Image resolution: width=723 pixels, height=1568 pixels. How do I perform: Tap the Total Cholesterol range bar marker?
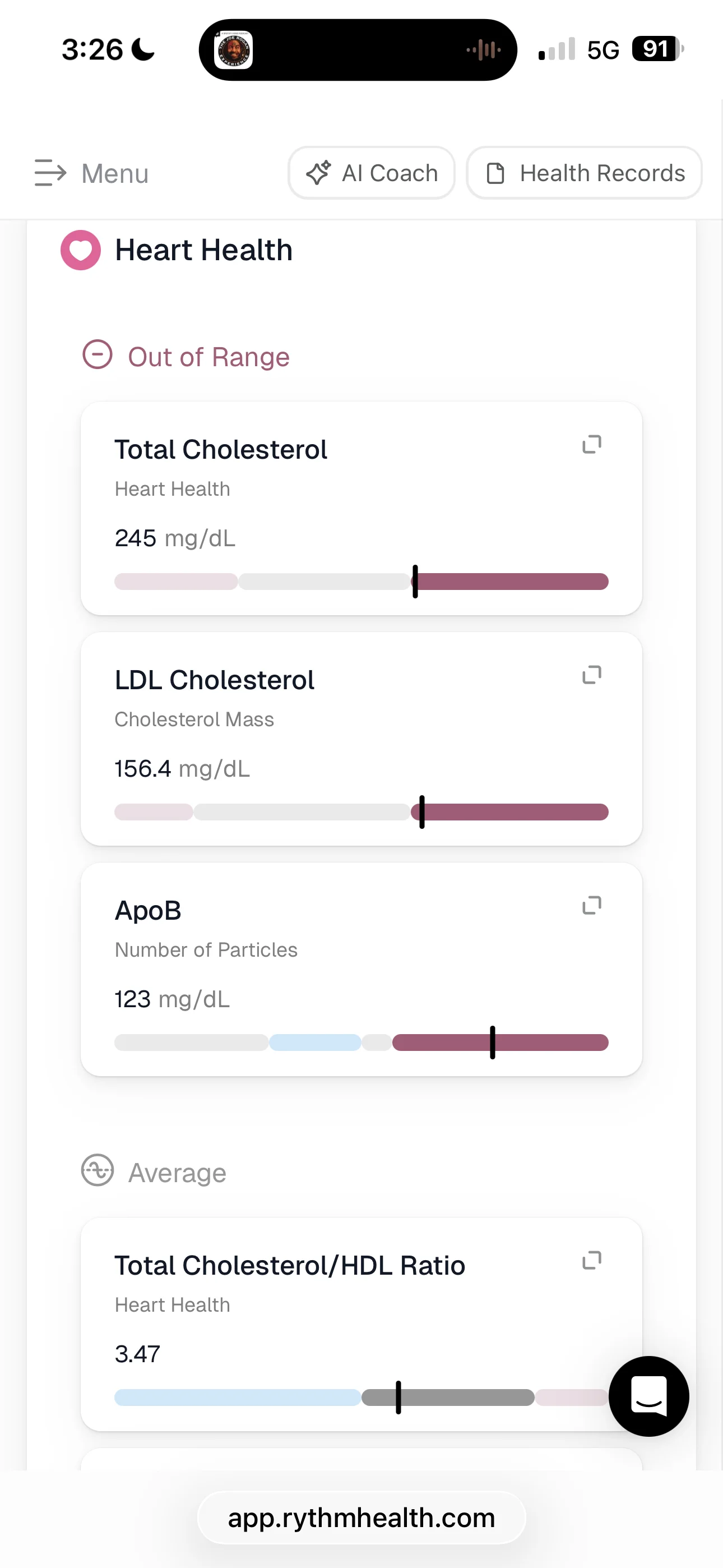pyautogui.click(x=415, y=582)
